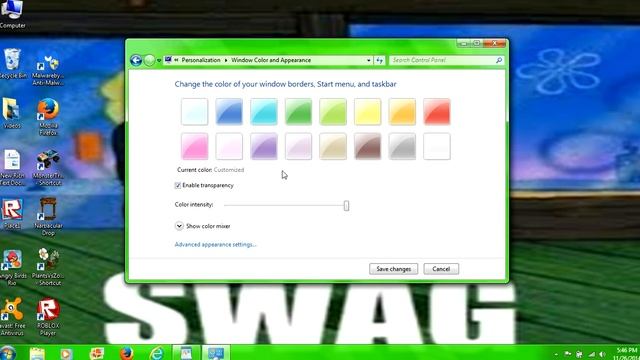The height and width of the screenshot is (360, 640).
Task: Select the yellow Sun color swatch
Action: click(x=367, y=111)
